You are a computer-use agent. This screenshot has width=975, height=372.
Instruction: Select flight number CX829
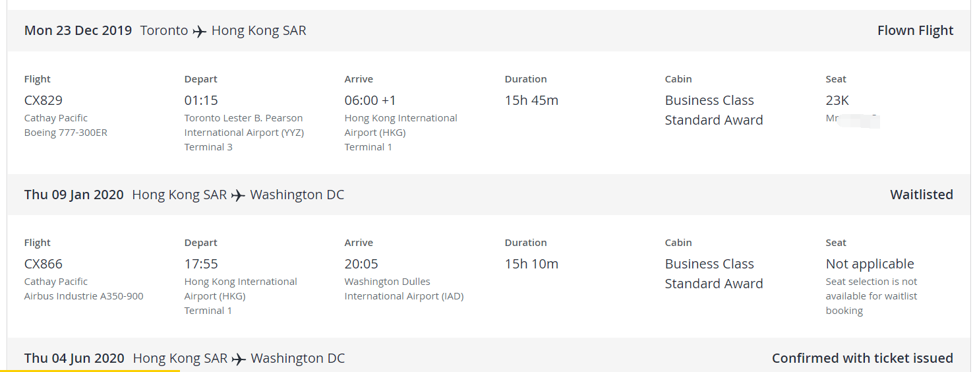(x=44, y=100)
